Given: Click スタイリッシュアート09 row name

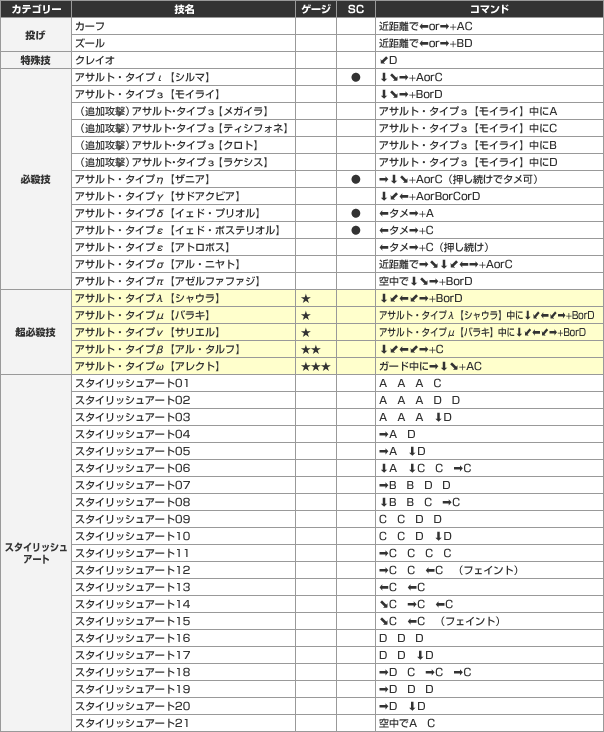Looking at the screenshot, I should pos(132,519).
